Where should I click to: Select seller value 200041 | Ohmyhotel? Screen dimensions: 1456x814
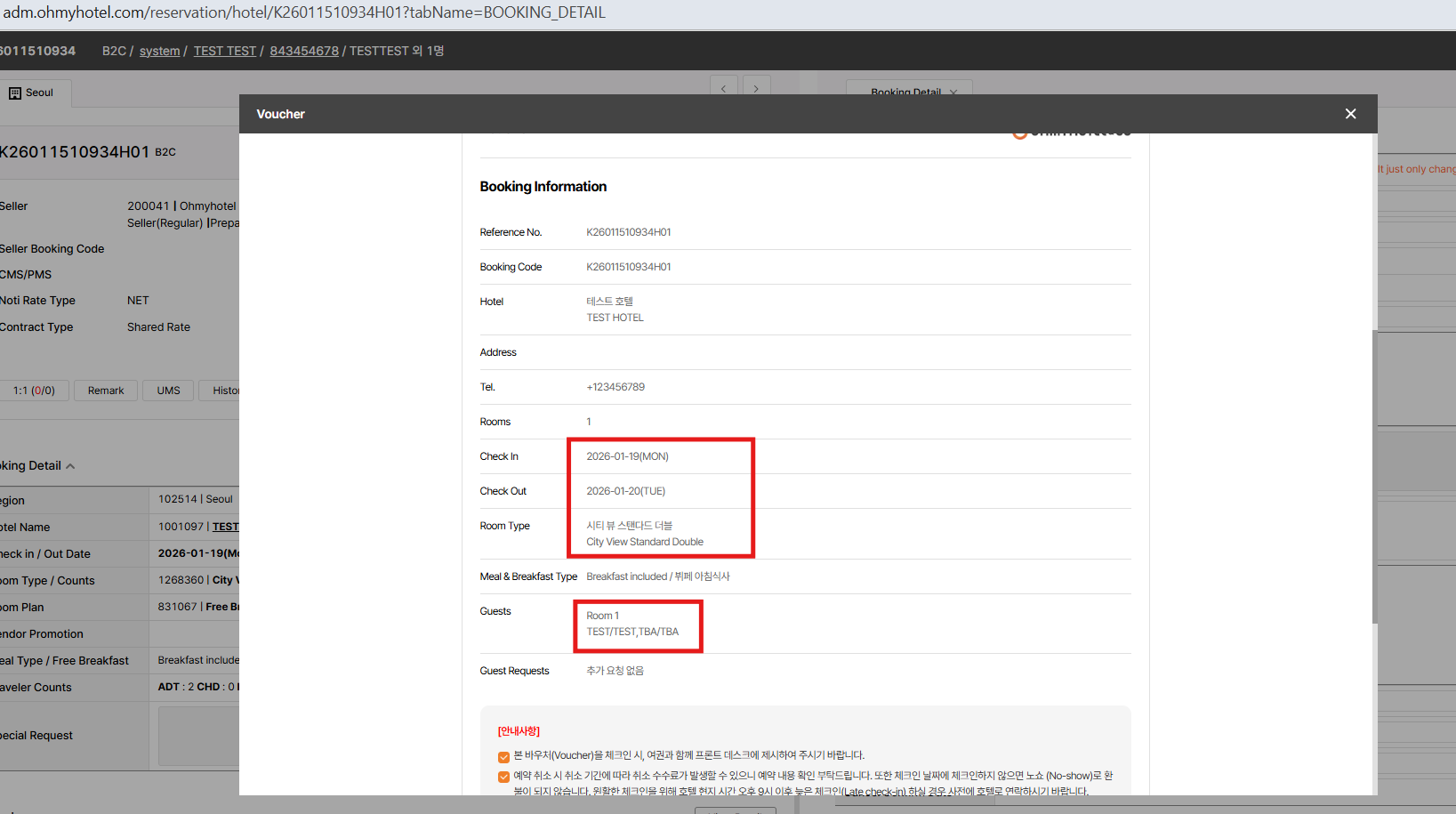click(181, 206)
